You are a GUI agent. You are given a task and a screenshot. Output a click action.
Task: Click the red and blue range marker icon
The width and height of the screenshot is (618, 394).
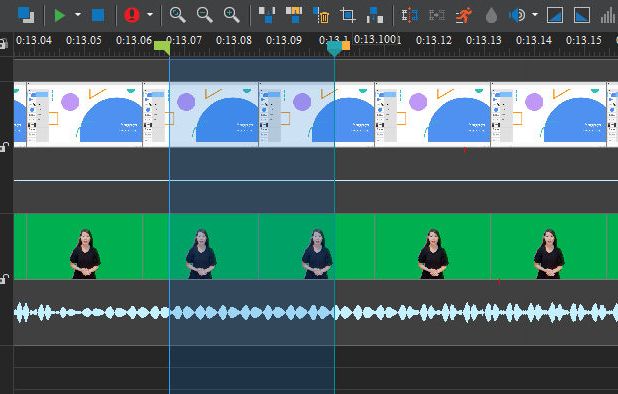[410, 15]
